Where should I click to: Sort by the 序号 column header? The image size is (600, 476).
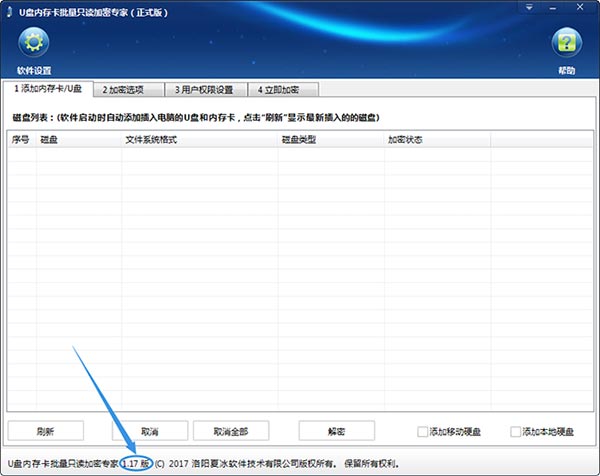click(21, 140)
